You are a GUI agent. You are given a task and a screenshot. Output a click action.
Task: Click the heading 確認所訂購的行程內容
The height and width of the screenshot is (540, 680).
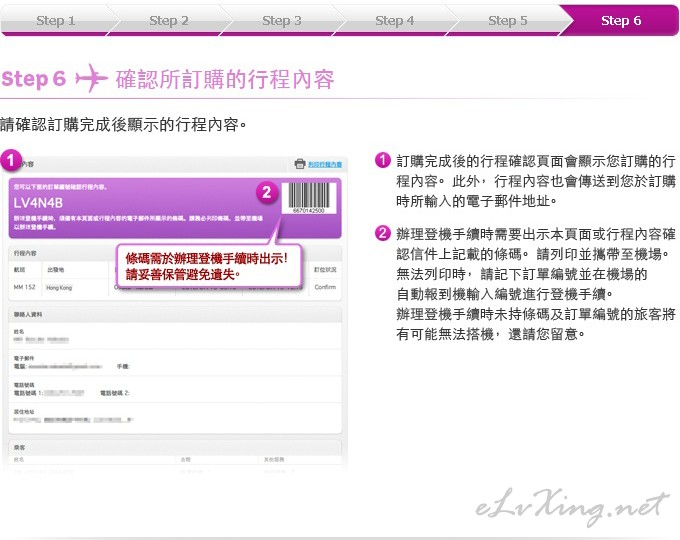[x=225, y=79]
